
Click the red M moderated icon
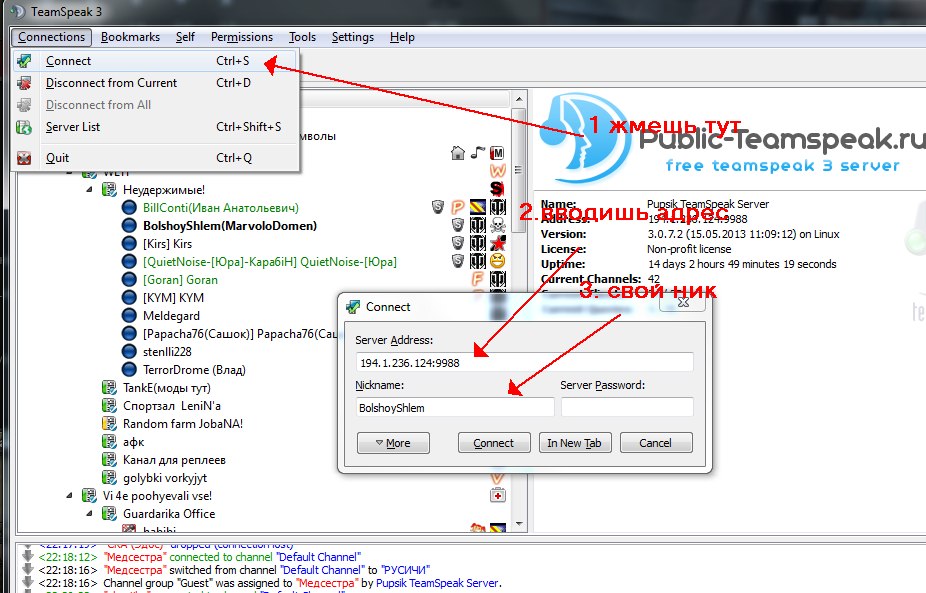[x=498, y=154]
